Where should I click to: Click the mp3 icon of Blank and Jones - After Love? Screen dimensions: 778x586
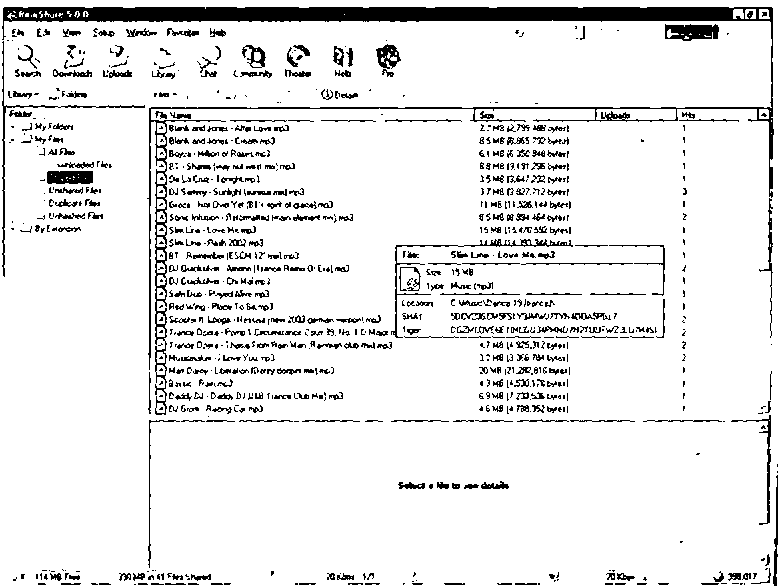pos(161,128)
